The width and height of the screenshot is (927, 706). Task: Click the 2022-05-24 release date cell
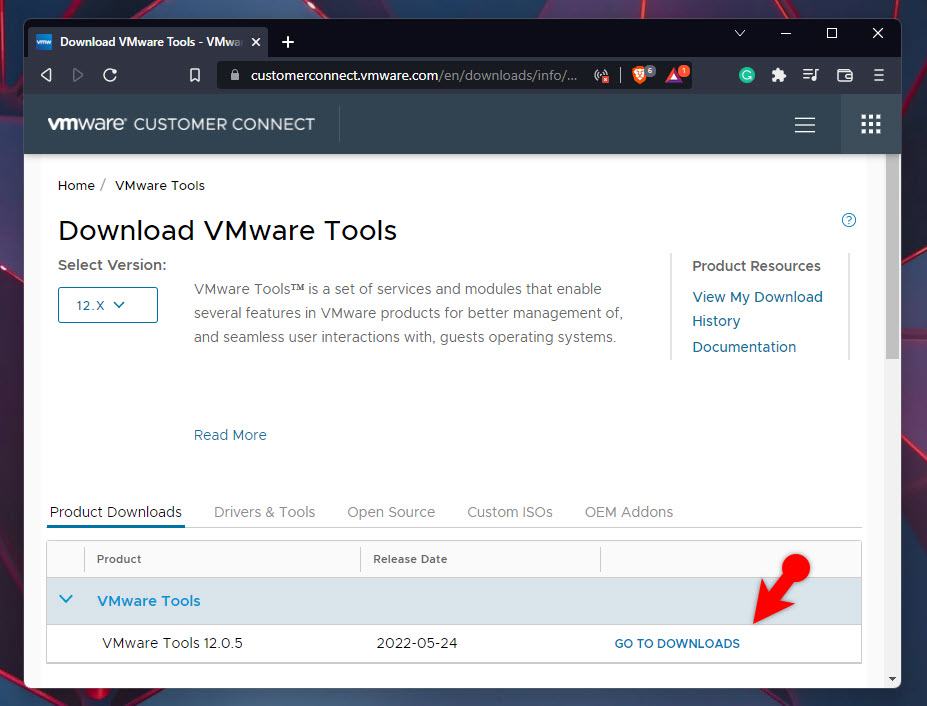pyautogui.click(x=417, y=643)
